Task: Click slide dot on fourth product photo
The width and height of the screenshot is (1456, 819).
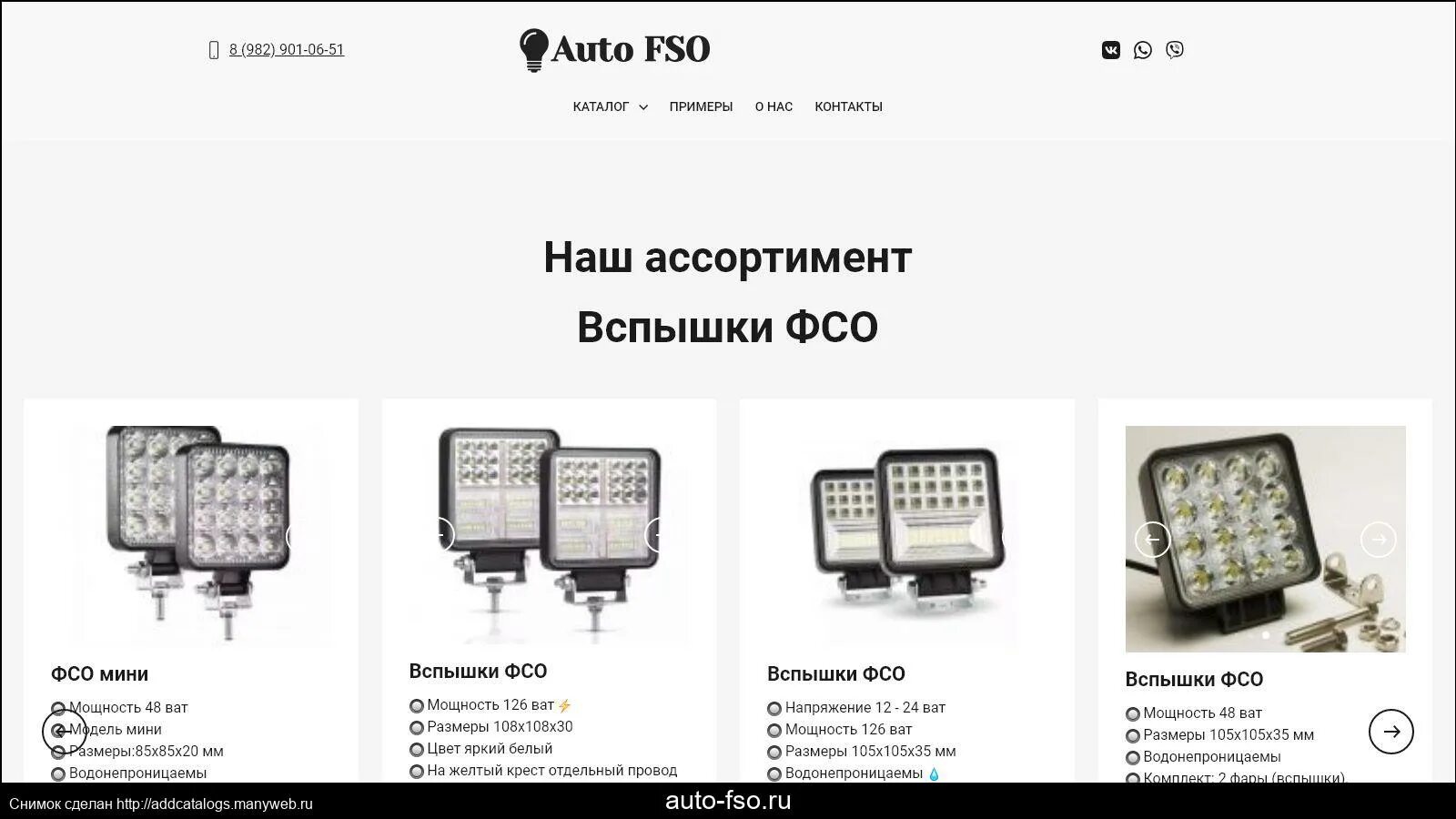Action: (x=1266, y=635)
